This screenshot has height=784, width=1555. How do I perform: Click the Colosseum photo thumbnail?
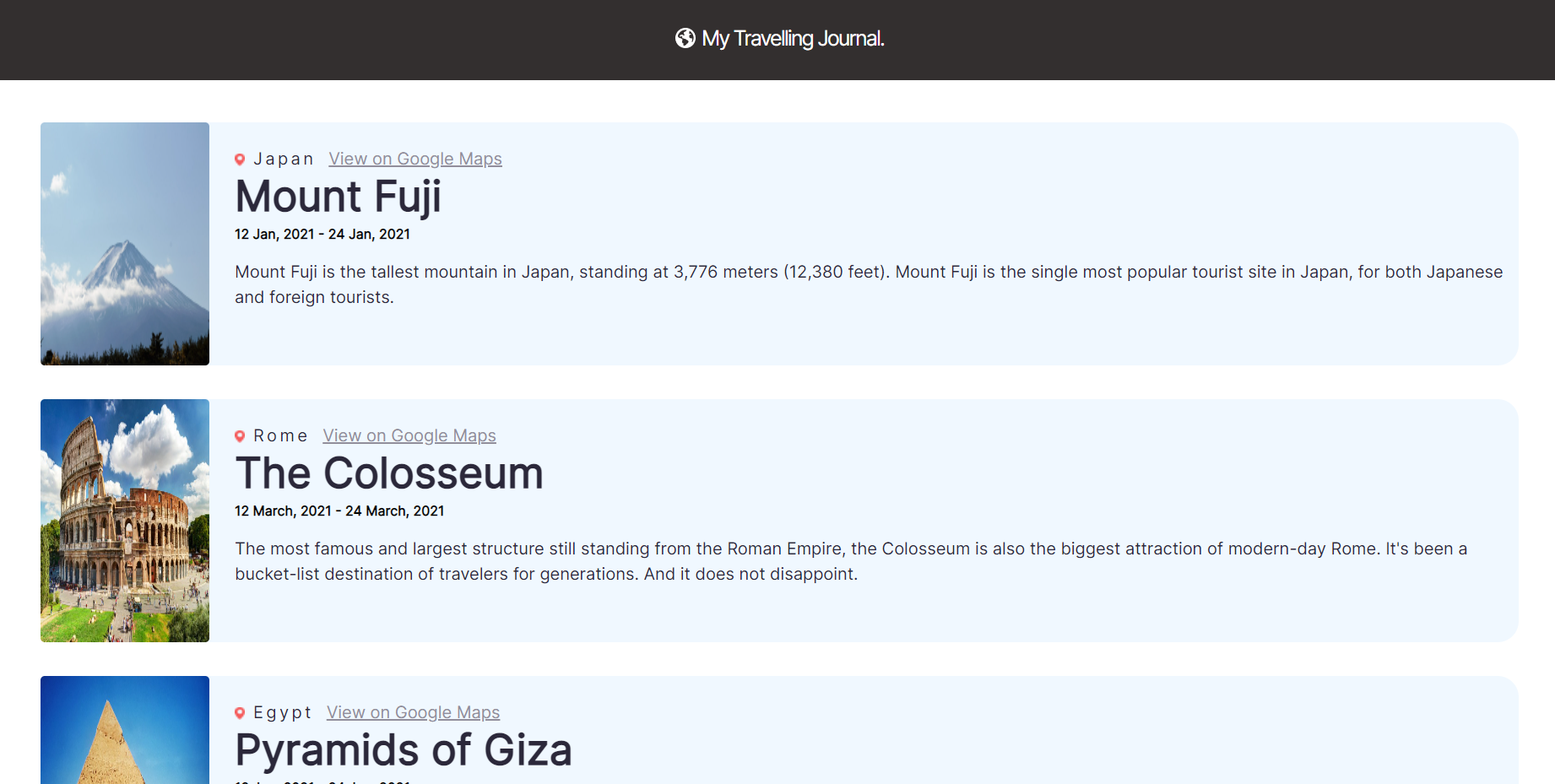(x=125, y=521)
